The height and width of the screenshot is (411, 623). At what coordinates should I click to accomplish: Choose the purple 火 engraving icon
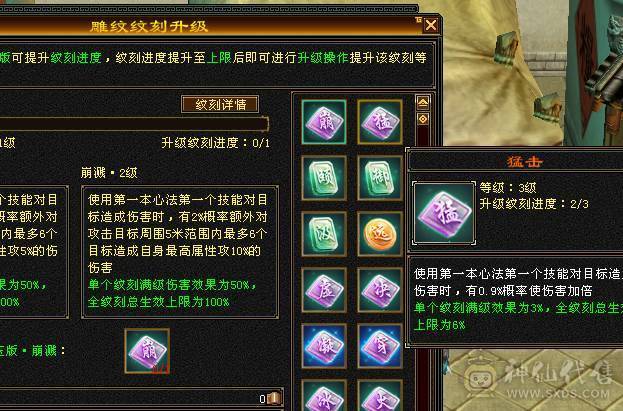click(x=380, y=396)
